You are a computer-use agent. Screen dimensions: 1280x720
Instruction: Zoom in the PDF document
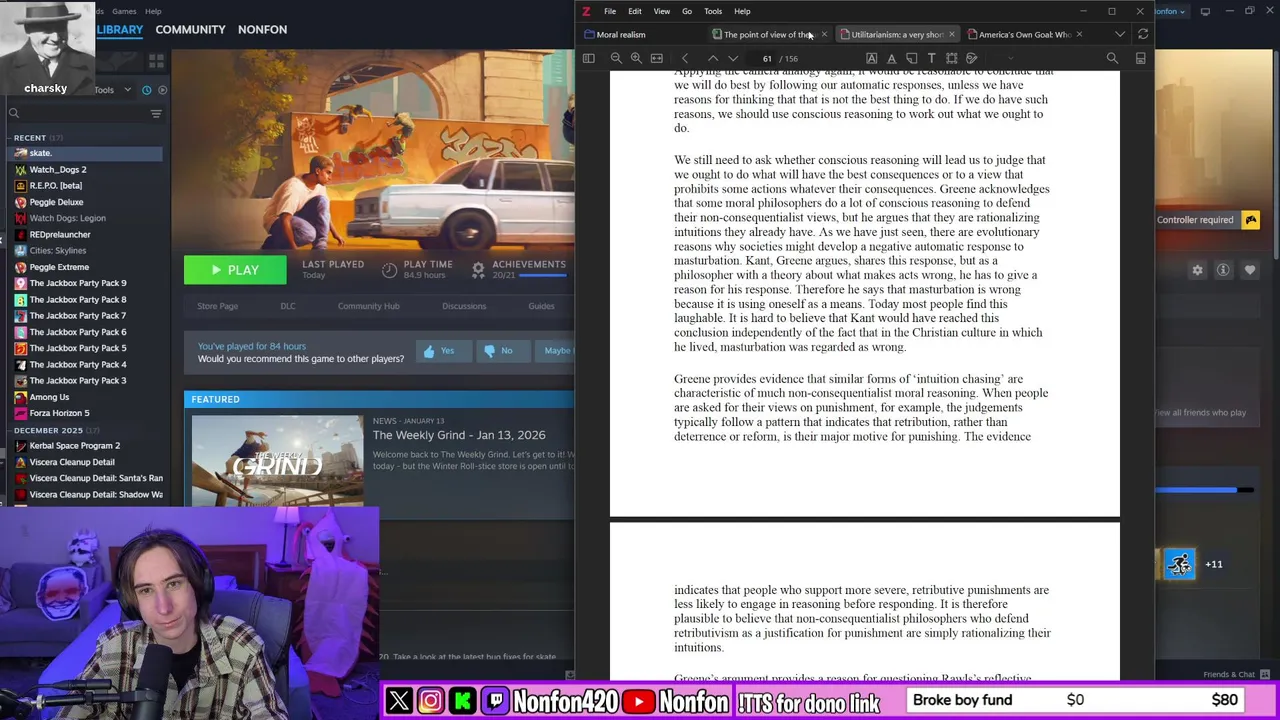[636, 58]
